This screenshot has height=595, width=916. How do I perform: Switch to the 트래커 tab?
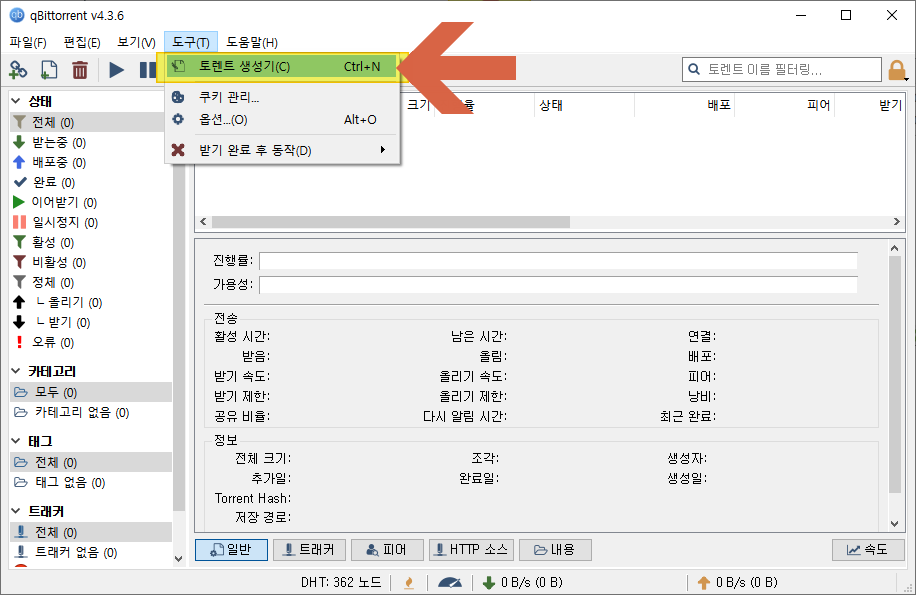tap(310, 549)
